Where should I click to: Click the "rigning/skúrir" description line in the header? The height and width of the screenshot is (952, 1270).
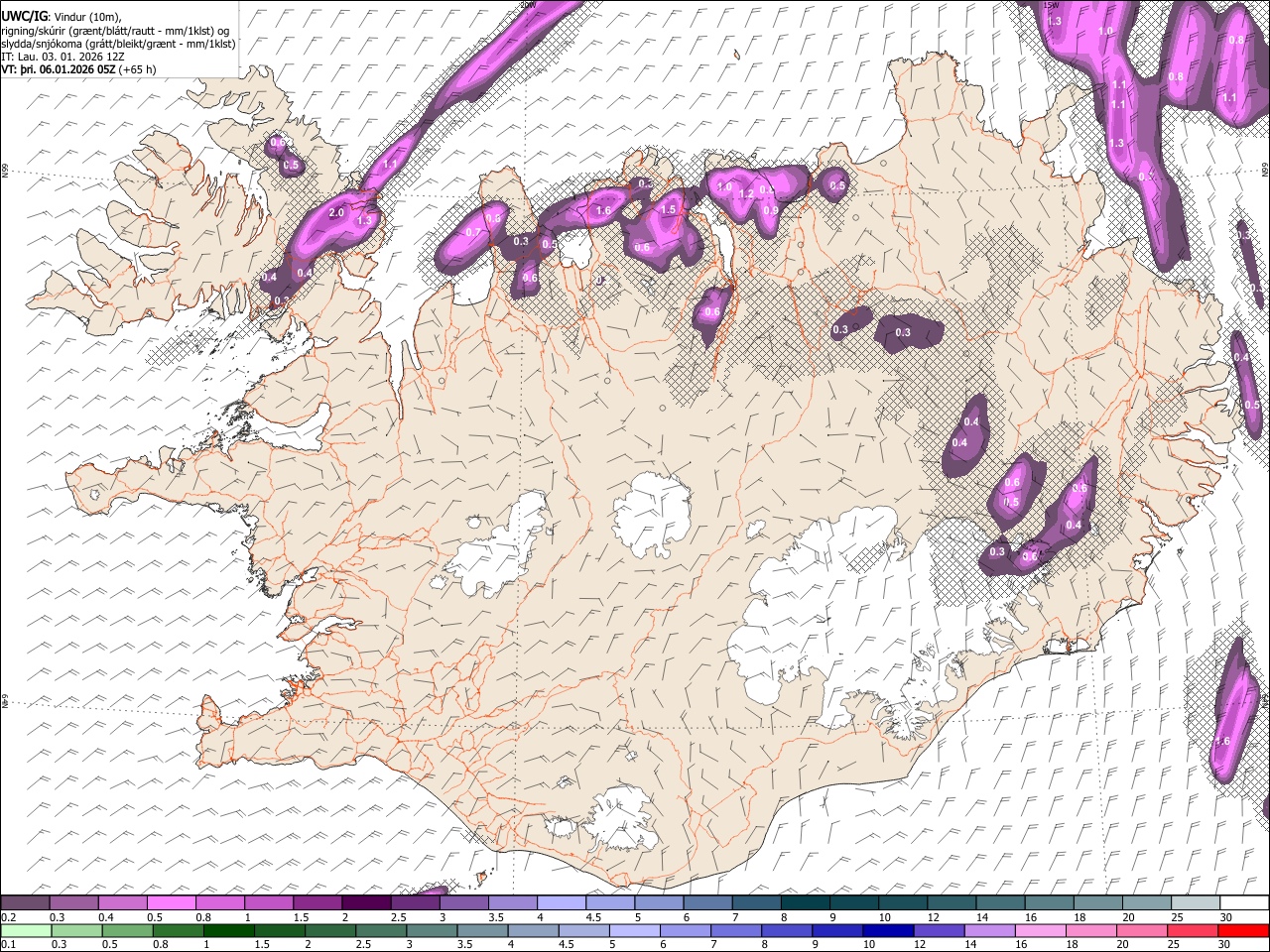113,30
